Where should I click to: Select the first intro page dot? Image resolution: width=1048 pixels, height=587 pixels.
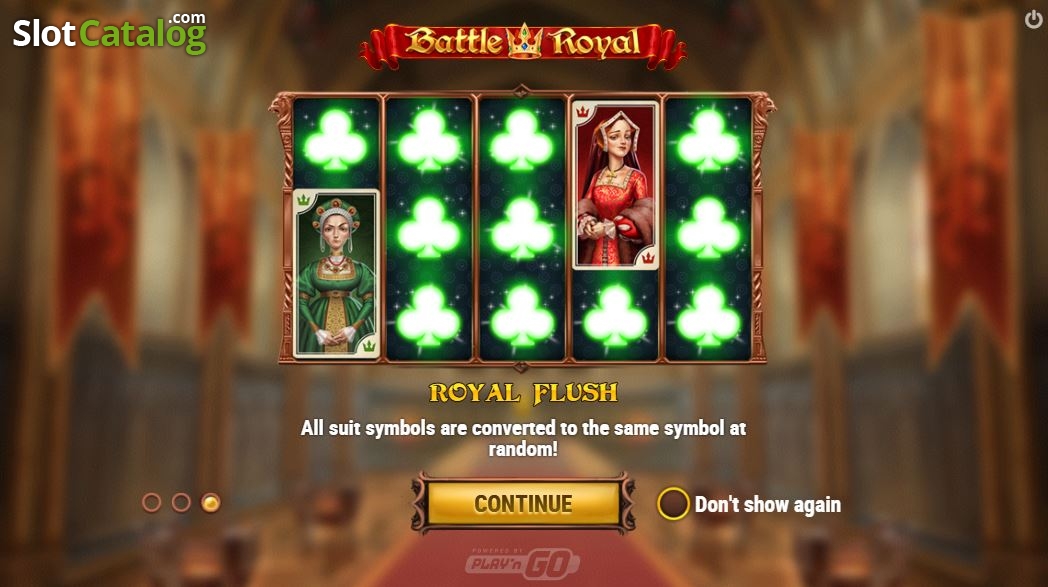coord(152,503)
